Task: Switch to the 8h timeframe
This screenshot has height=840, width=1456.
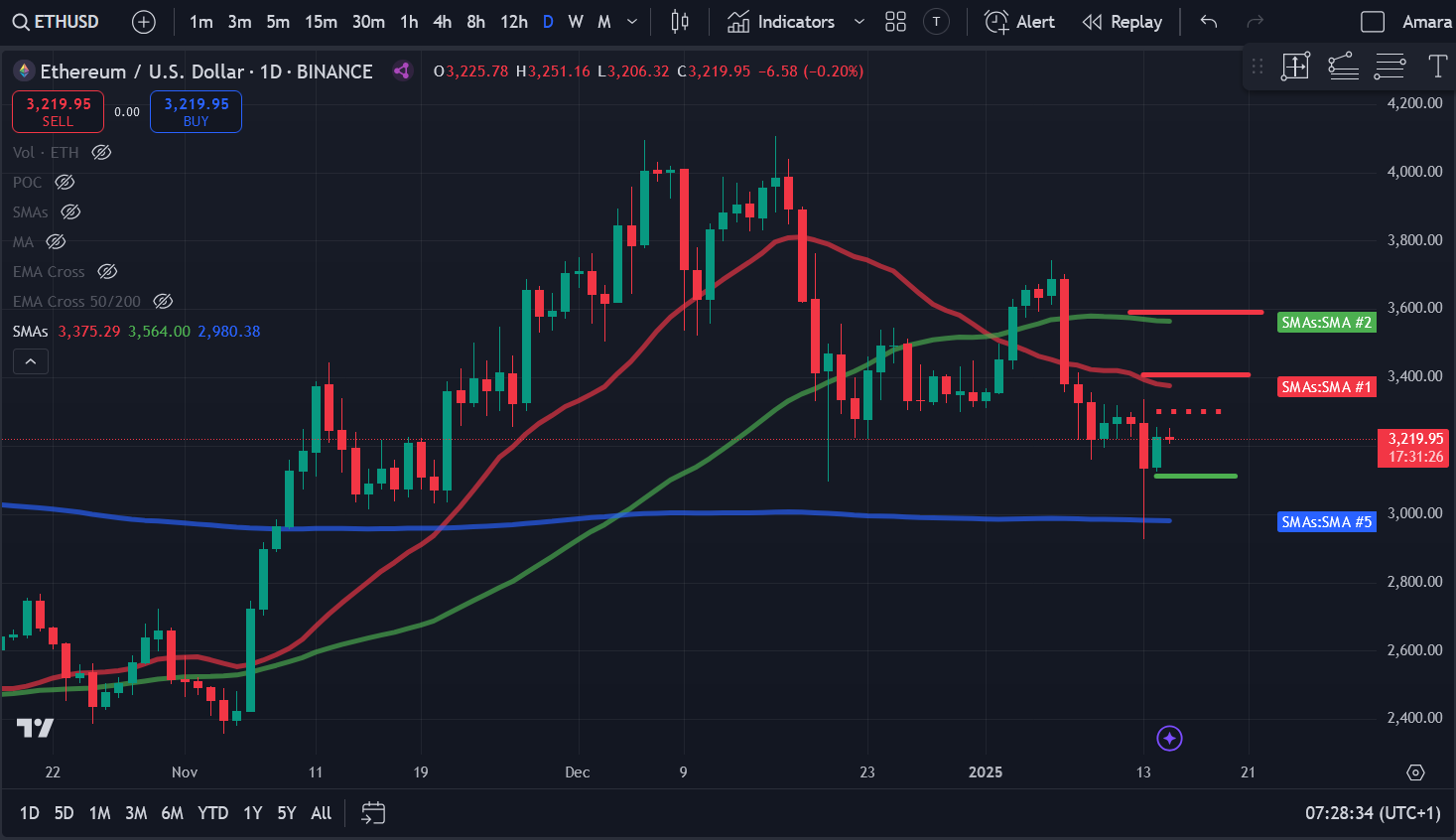Action: (x=476, y=22)
